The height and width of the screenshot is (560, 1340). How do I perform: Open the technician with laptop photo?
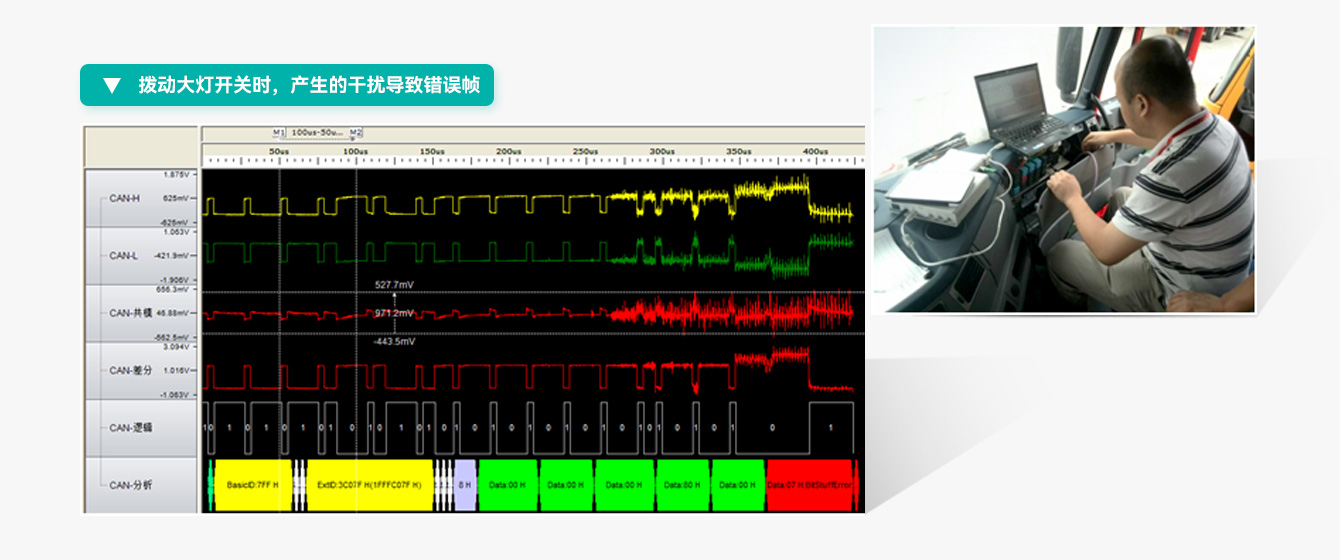click(1063, 170)
